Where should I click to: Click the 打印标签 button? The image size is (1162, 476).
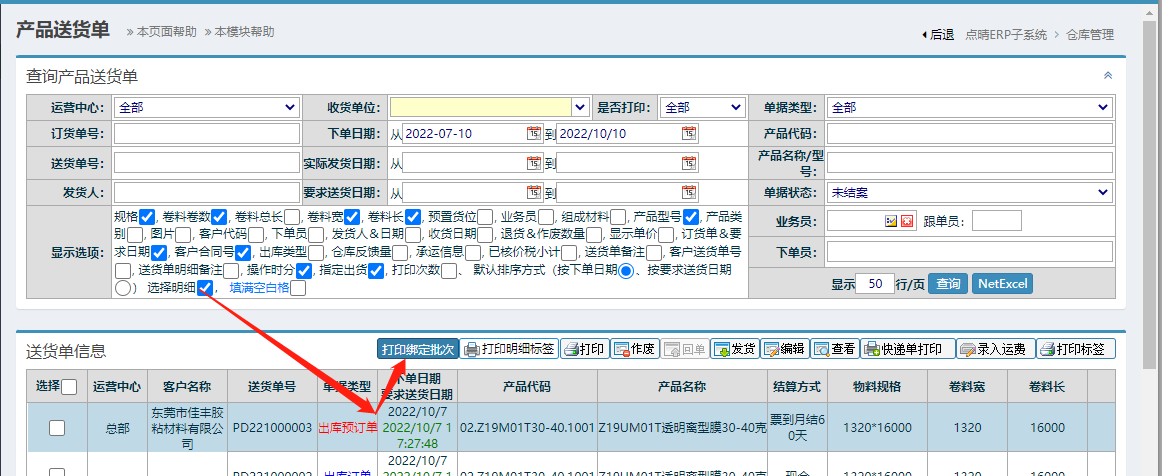pos(1075,348)
